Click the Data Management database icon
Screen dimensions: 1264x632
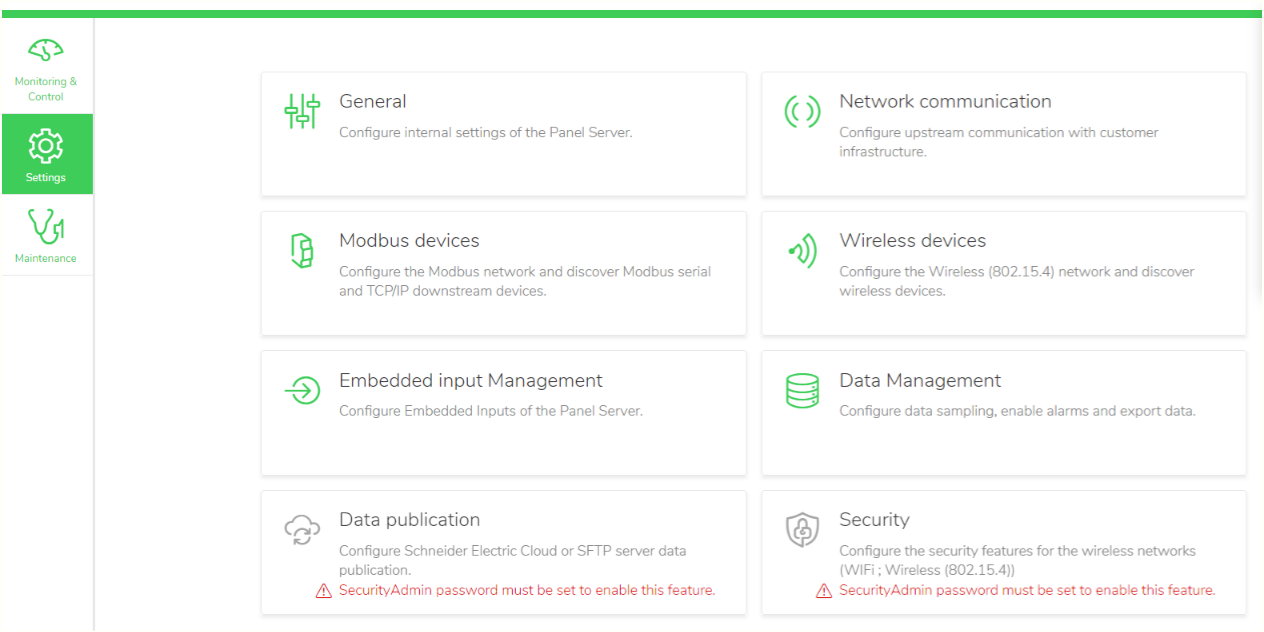[x=802, y=390]
